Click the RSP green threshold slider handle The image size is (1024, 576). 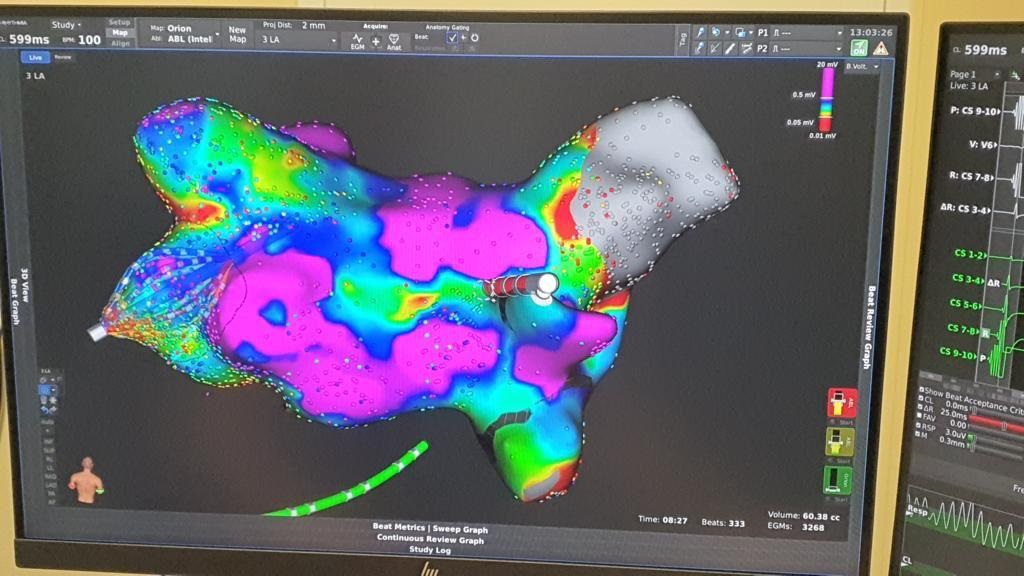tap(972, 438)
